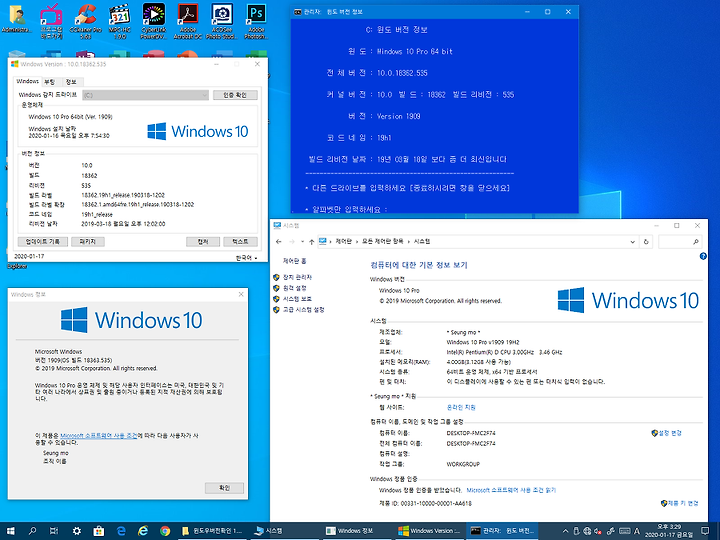Screen dimensions: 720x540
Task: Click the search magnifier in the System window
Action: tap(696, 242)
